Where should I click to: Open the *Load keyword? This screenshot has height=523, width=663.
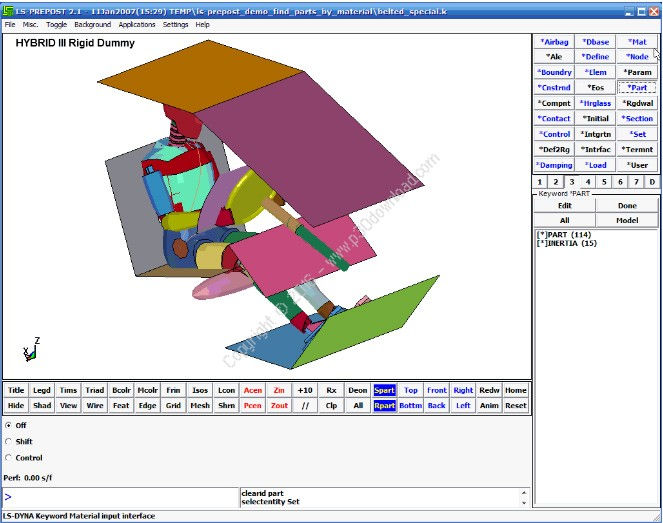595,165
